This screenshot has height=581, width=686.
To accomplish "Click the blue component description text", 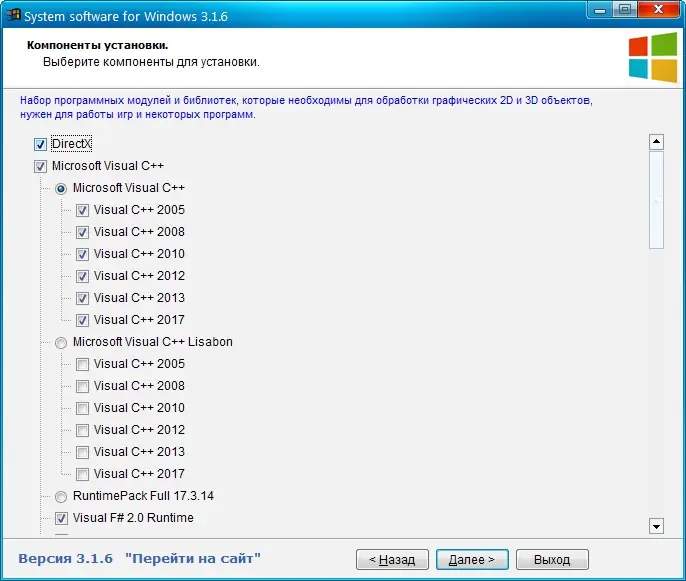I will point(306,107).
